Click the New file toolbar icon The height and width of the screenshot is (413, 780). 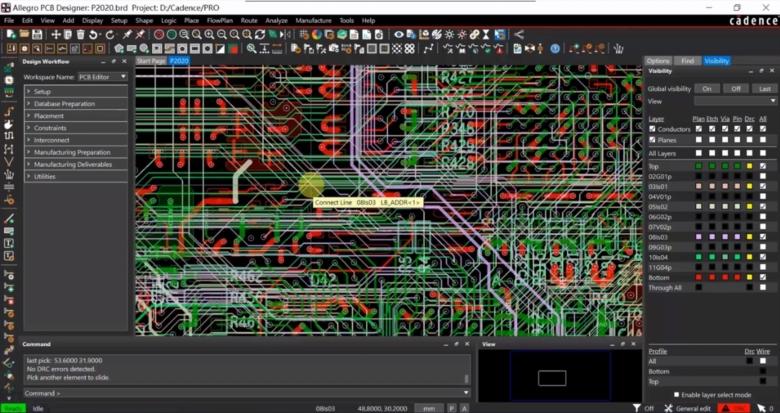tap(10, 34)
